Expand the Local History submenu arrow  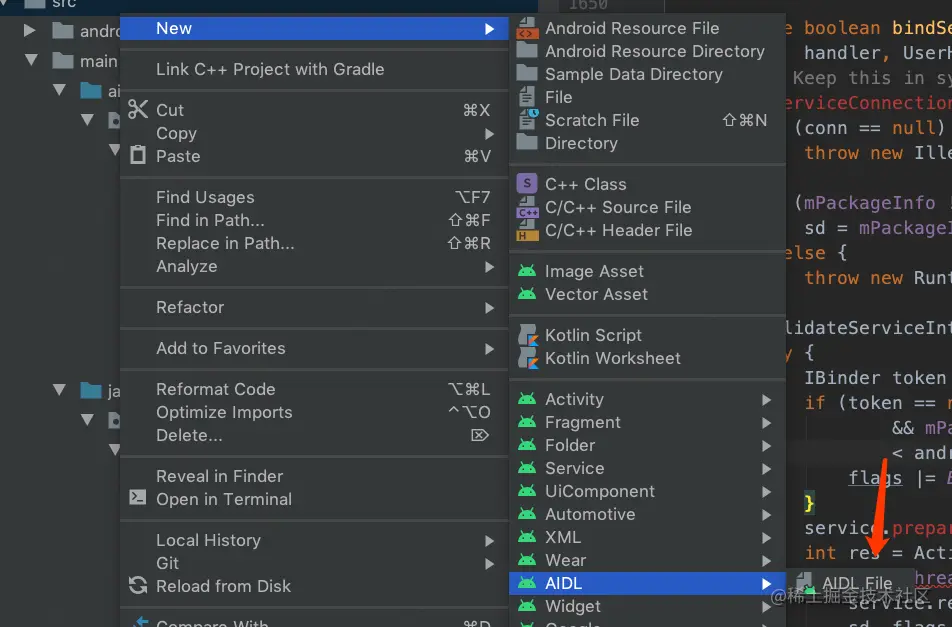(489, 541)
